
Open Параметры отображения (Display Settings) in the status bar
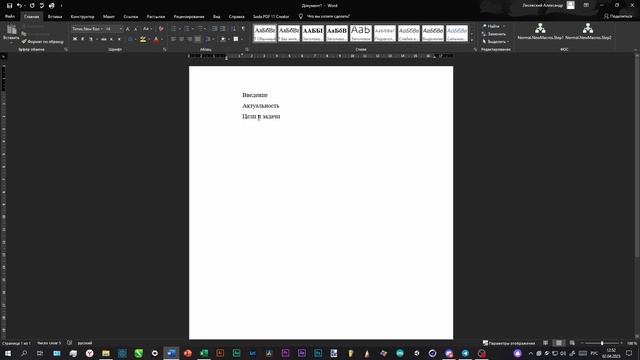pyautogui.click(x=509, y=343)
